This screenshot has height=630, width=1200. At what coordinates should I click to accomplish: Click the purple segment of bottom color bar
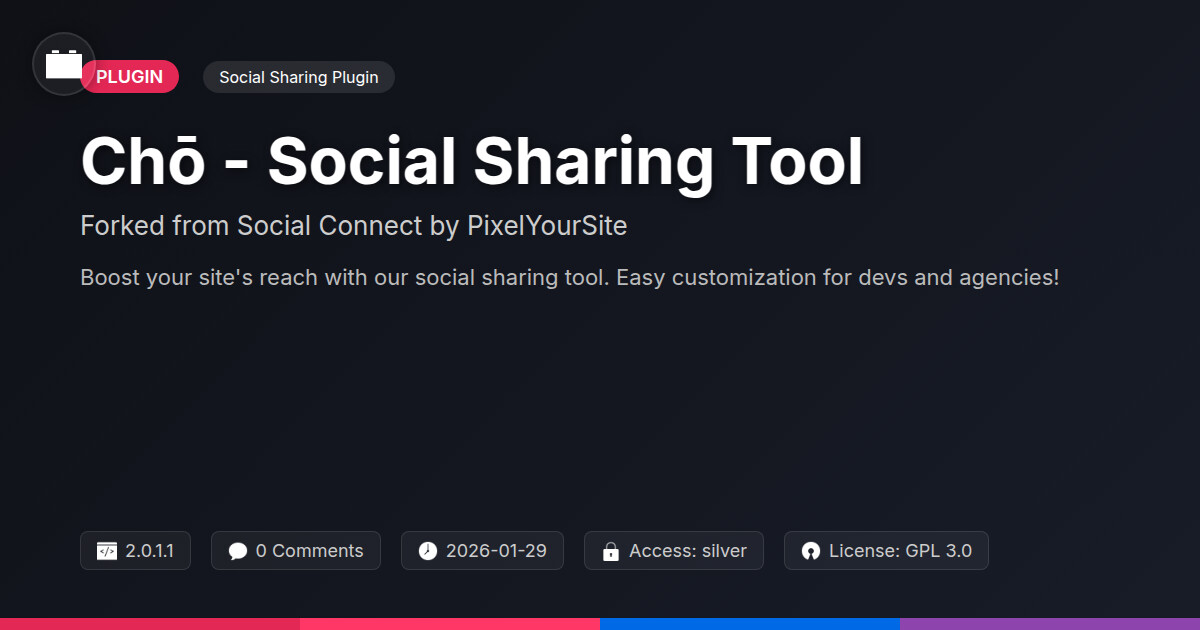pos(1050,623)
